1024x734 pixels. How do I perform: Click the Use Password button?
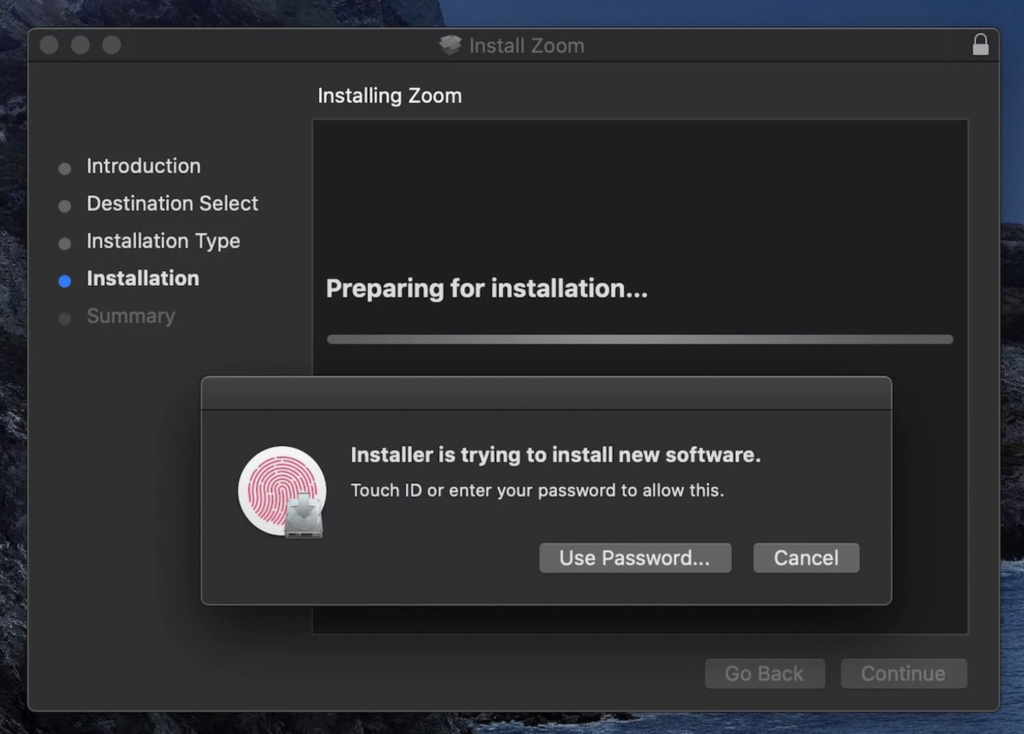click(635, 558)
